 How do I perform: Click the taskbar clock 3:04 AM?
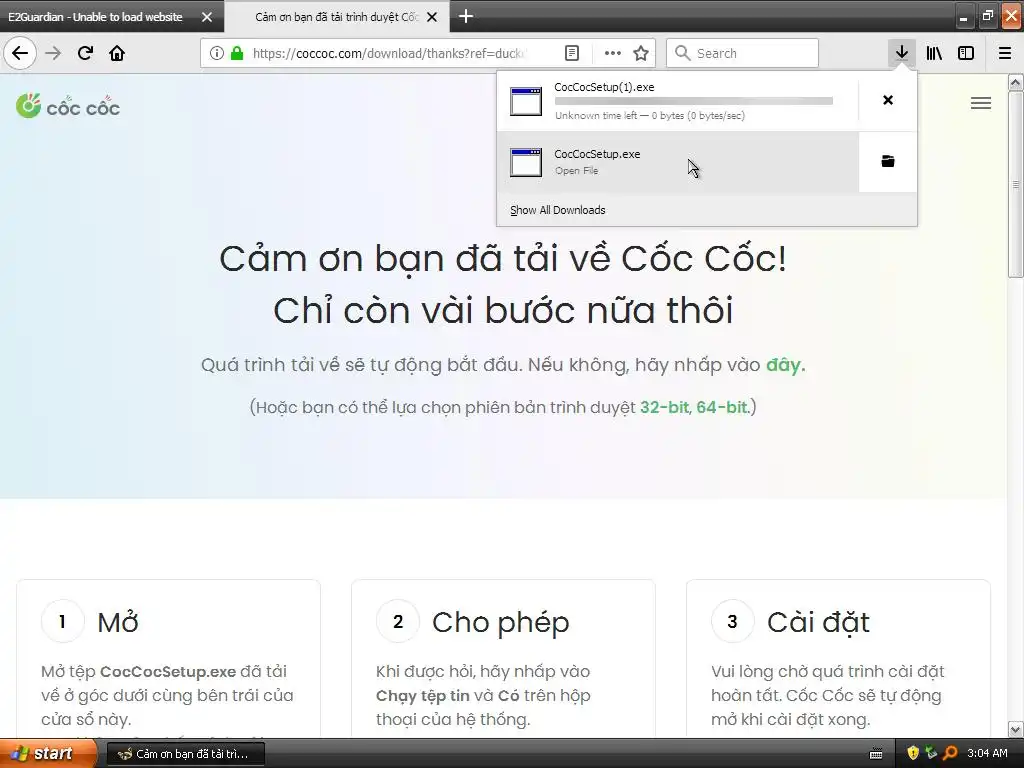[x=987, y=753]
